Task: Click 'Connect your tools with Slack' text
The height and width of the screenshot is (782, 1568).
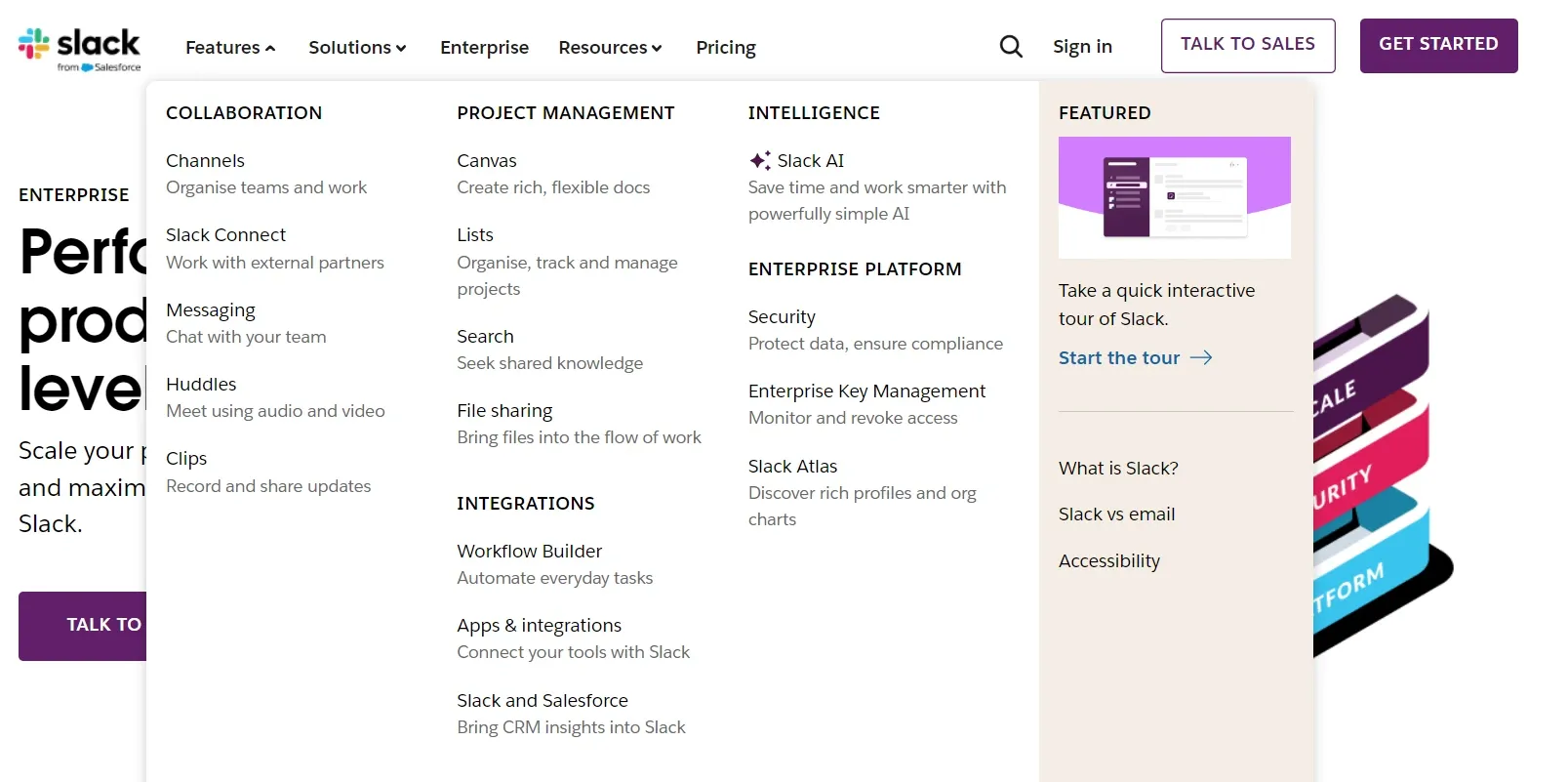Action: tap(573, 651)
